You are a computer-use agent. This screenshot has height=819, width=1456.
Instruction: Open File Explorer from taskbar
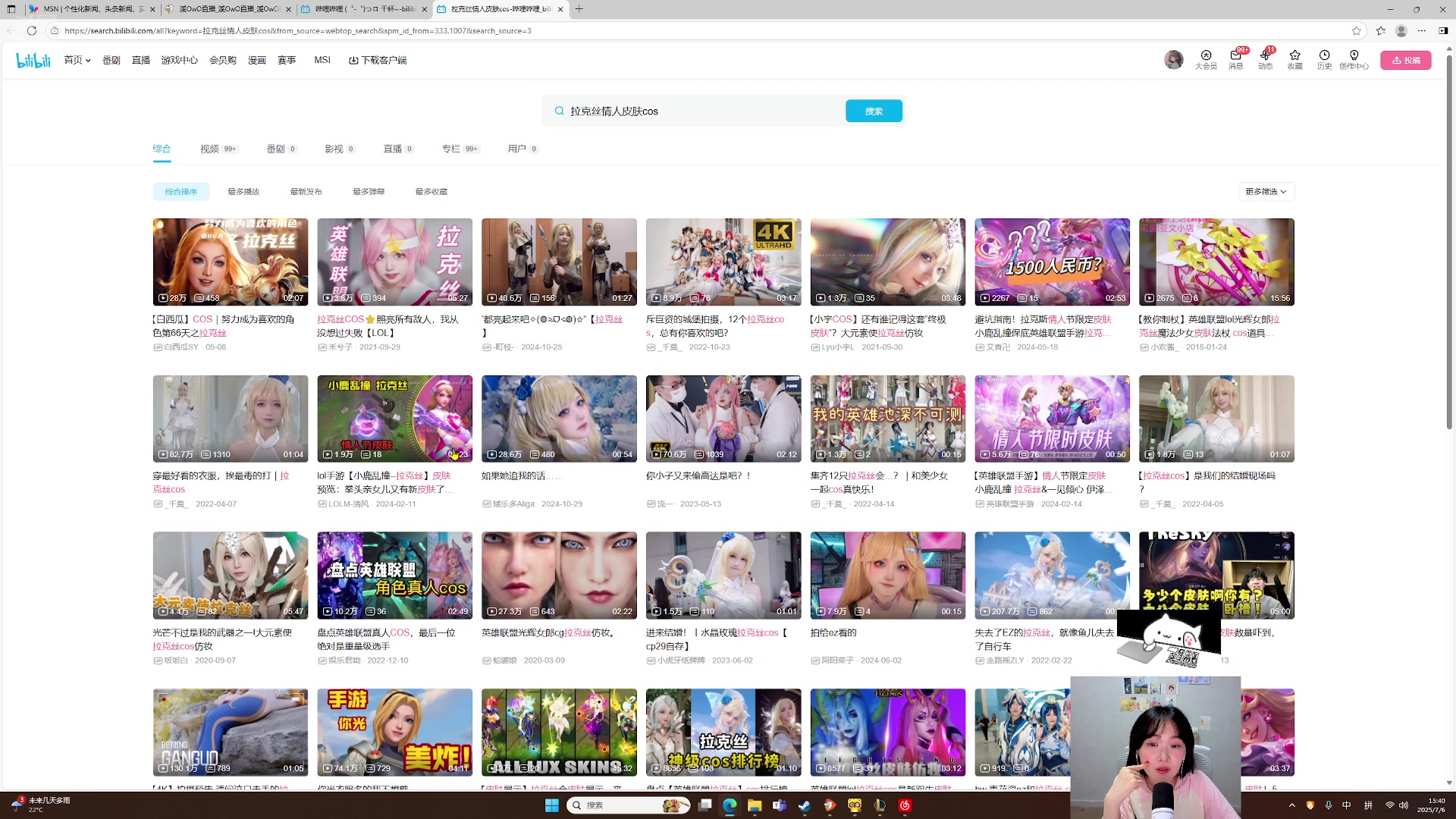754,805
